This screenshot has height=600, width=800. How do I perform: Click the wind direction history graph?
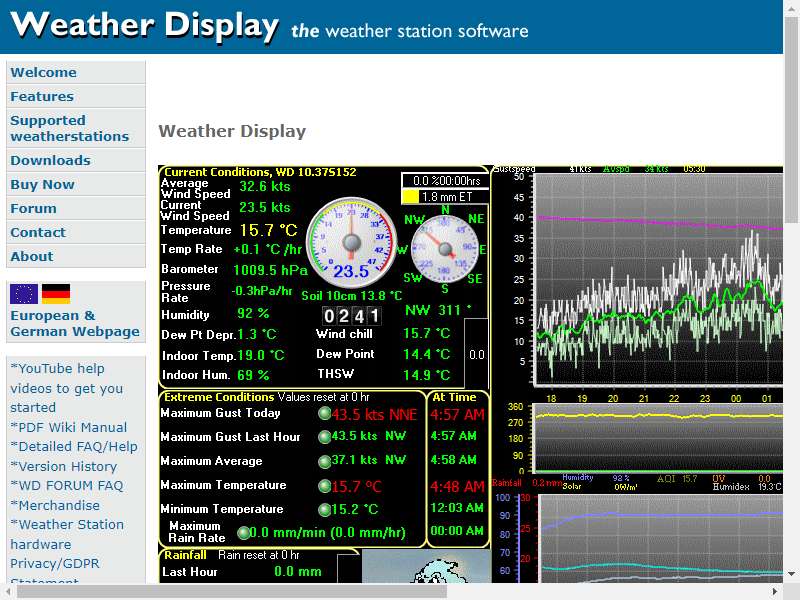pos(658,437)
